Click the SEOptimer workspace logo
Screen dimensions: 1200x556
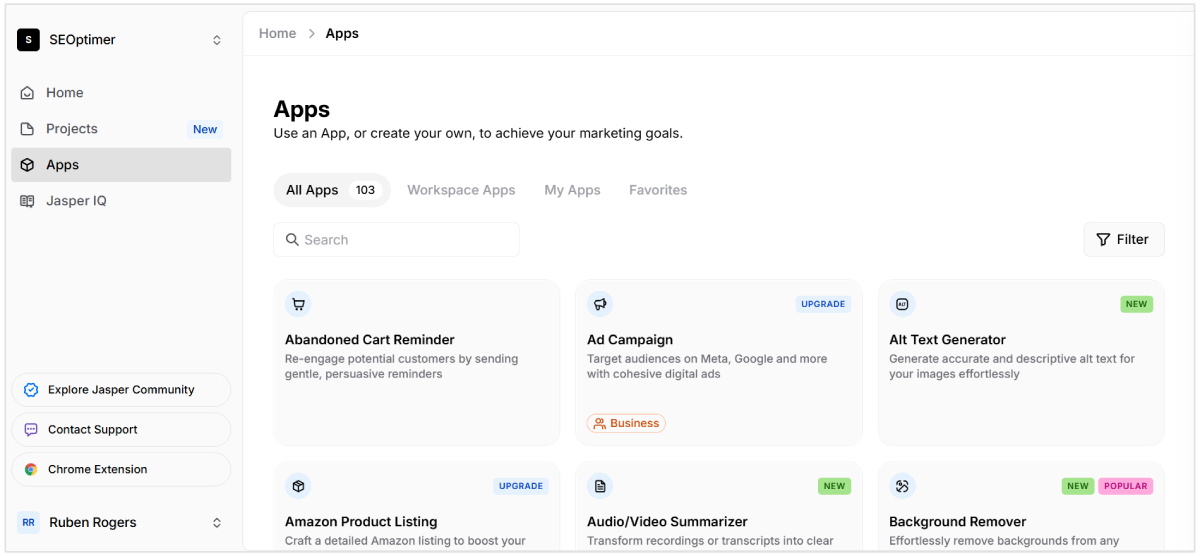pyautogui.click(x=28, y=40)
